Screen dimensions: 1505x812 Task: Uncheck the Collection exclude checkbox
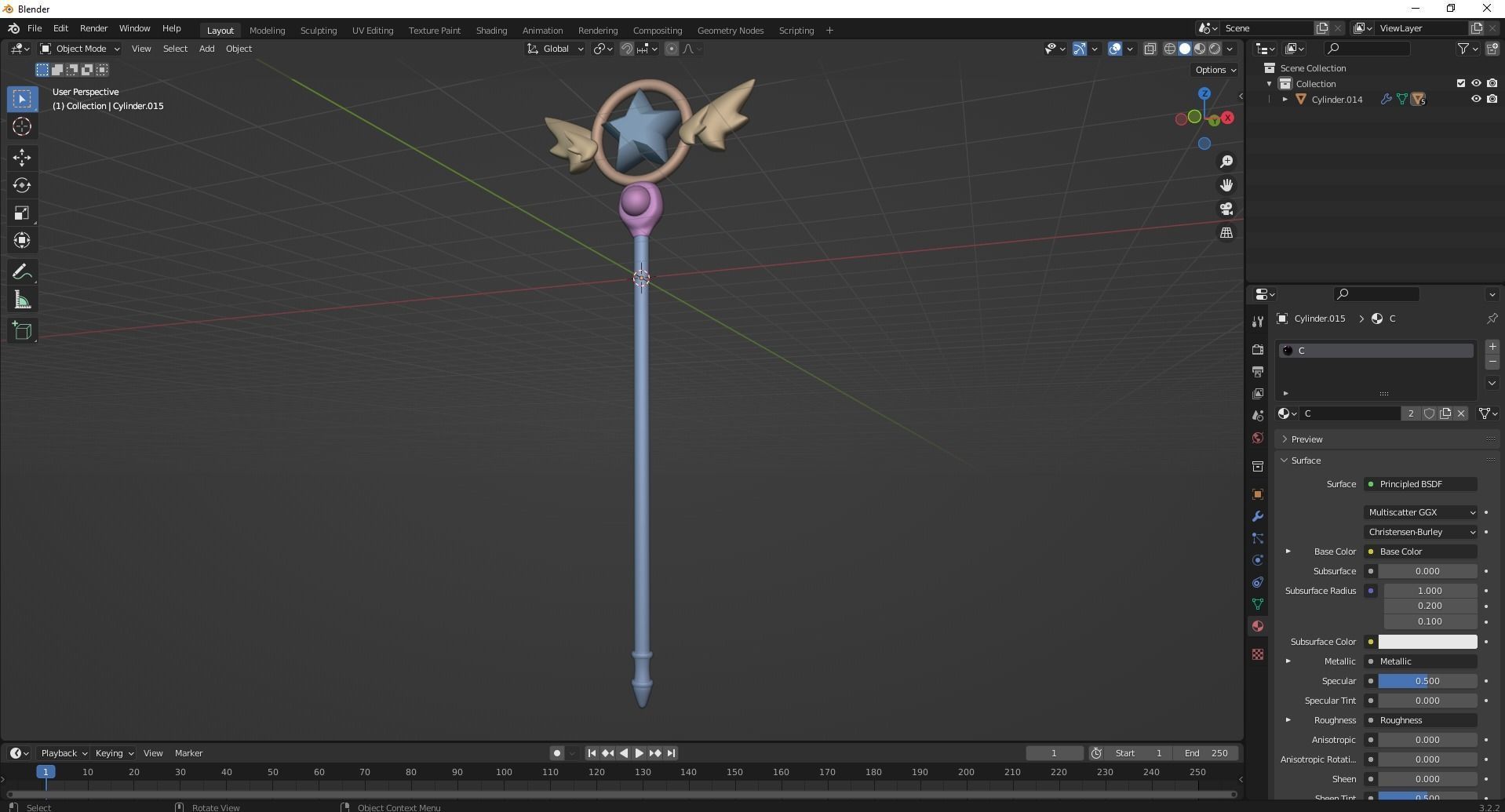coord(1460,84)
